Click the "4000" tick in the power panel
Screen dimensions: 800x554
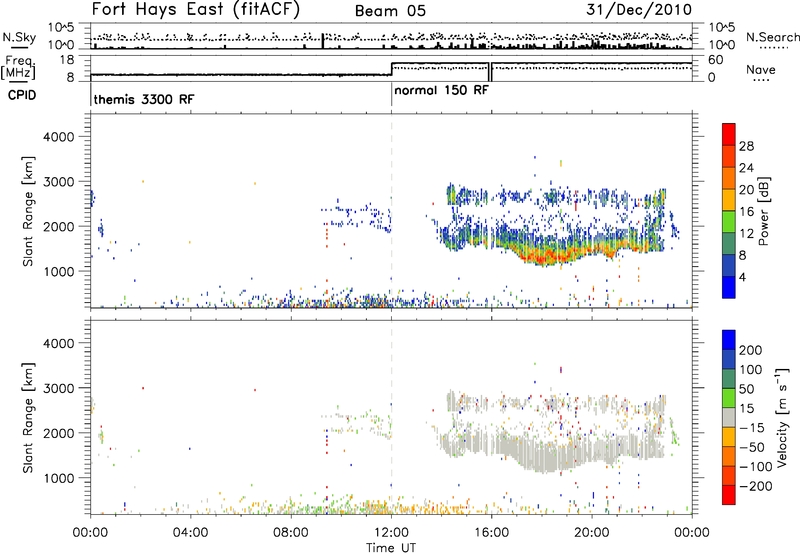(x=58, y=137)
